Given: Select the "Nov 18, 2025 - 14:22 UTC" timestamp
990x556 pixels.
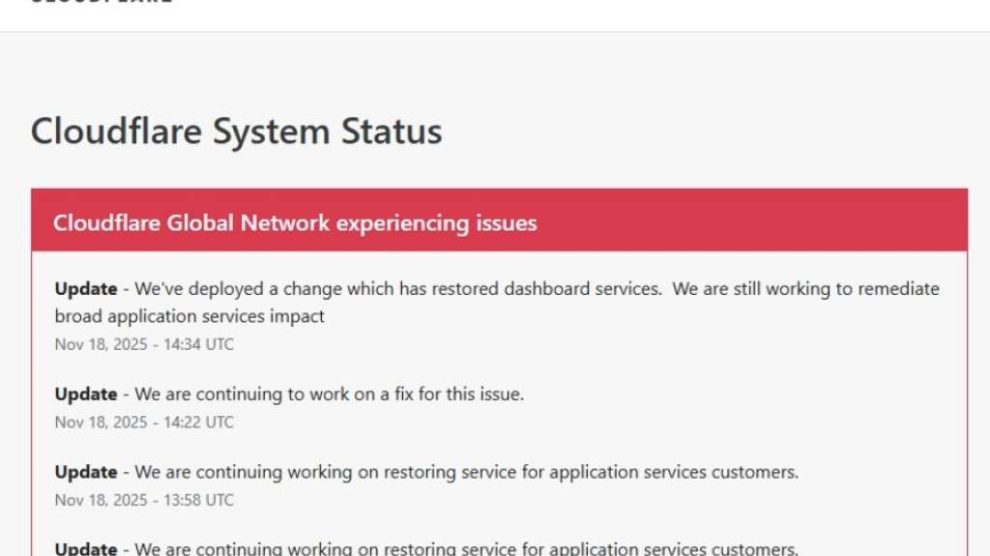Looking at the screenshot, I should tap(144, 422).
